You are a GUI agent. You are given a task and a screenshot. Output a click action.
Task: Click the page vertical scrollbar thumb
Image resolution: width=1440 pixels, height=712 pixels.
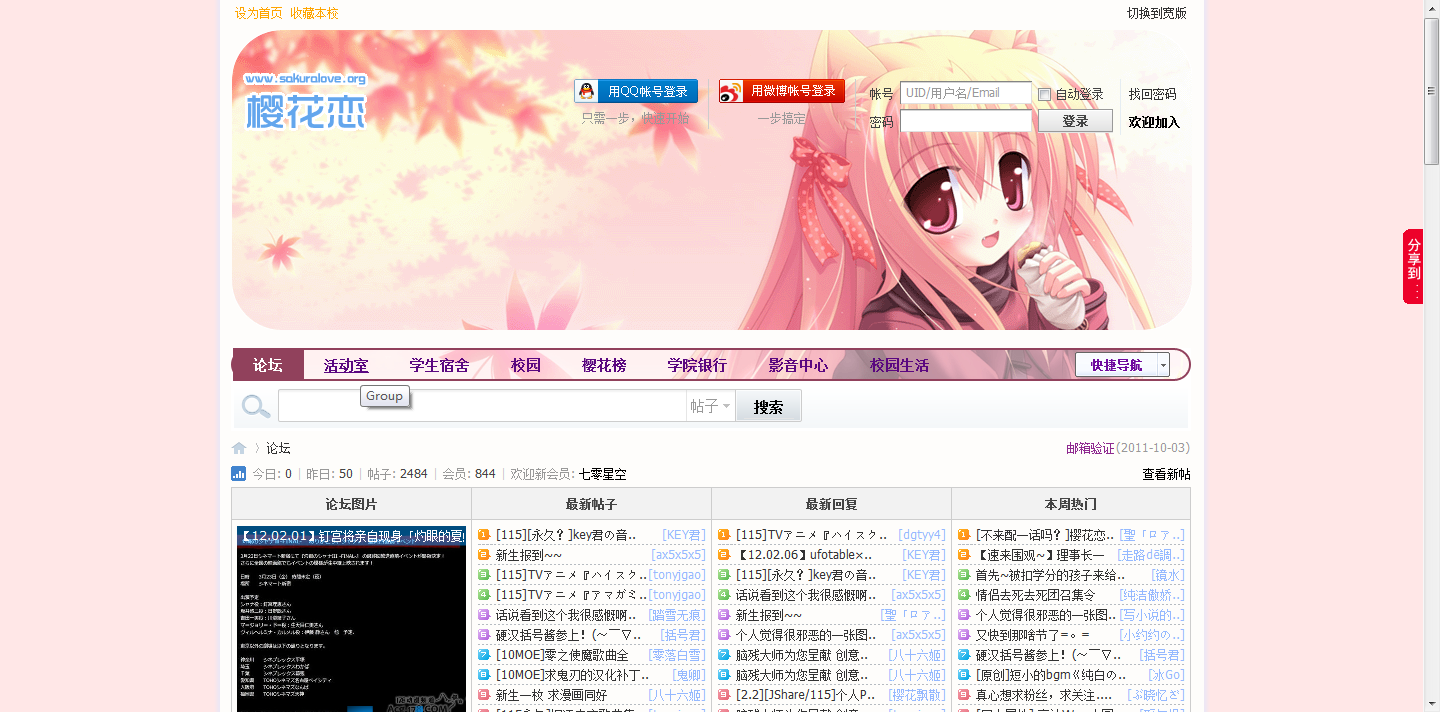coord(1432,91)
